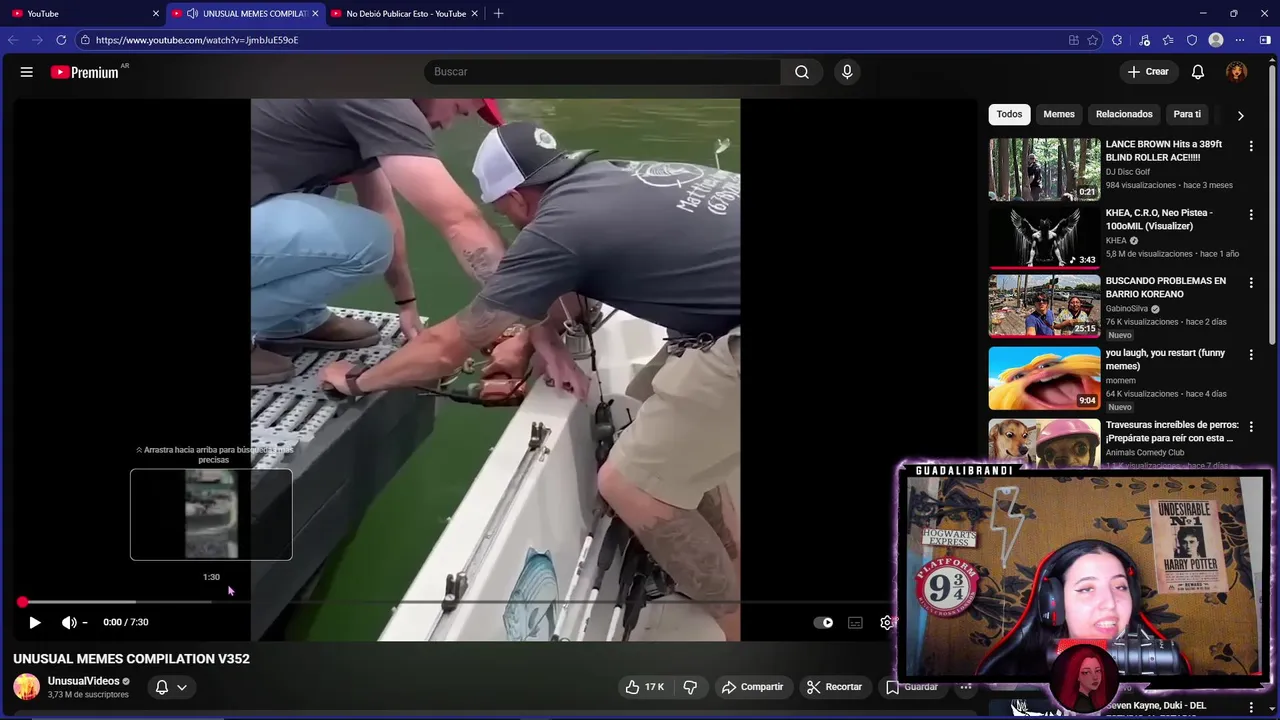Open the UnusualVideos channel name link

[x=83, y=681]
